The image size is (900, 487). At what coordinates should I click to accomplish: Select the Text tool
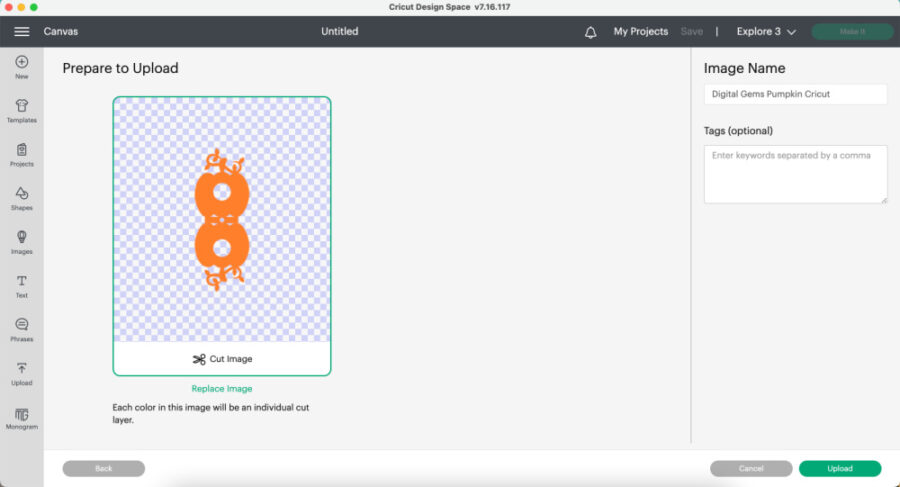[x=22, y=285]
